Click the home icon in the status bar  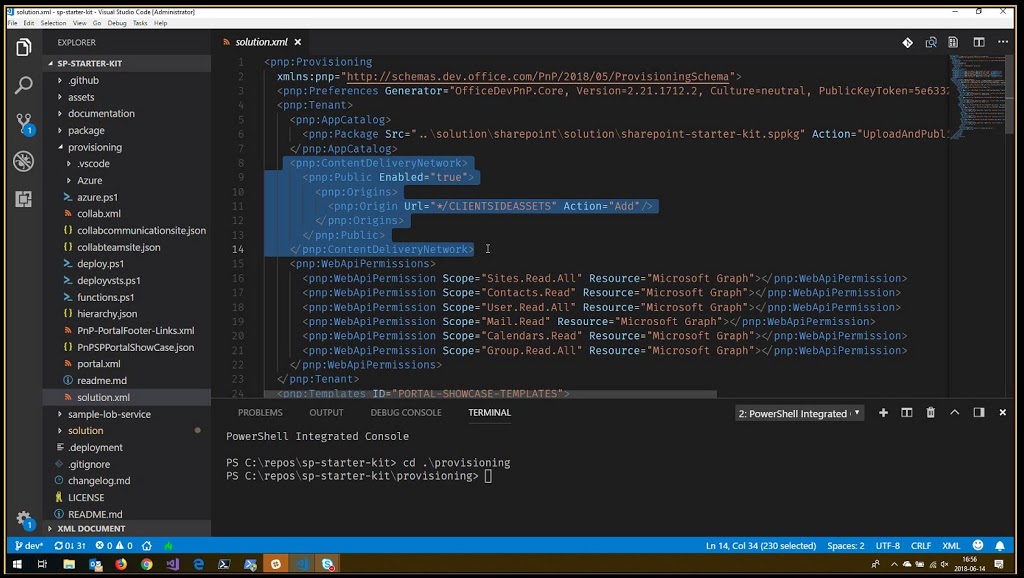(x=147, y=546)
